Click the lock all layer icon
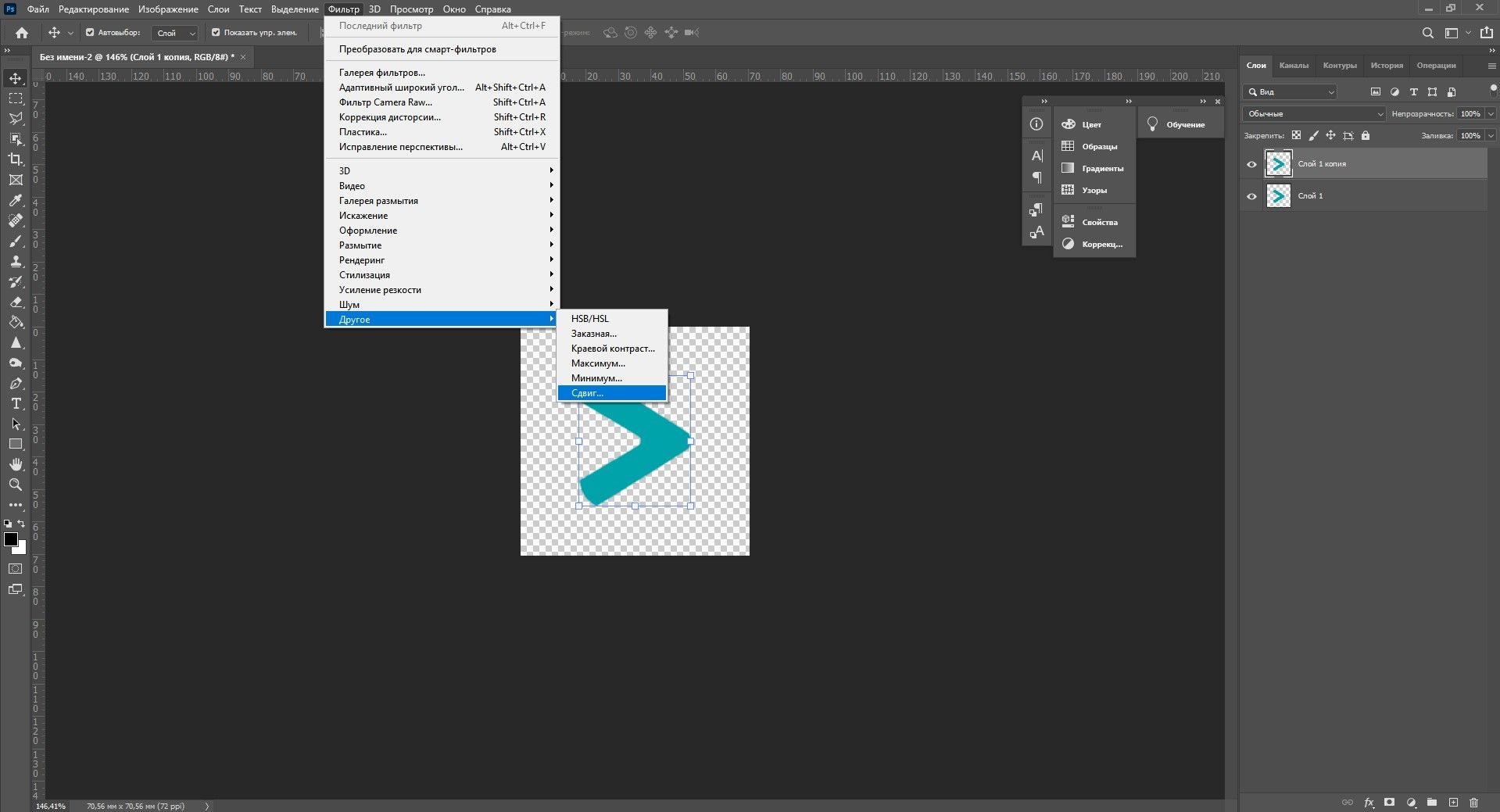 1366,136
